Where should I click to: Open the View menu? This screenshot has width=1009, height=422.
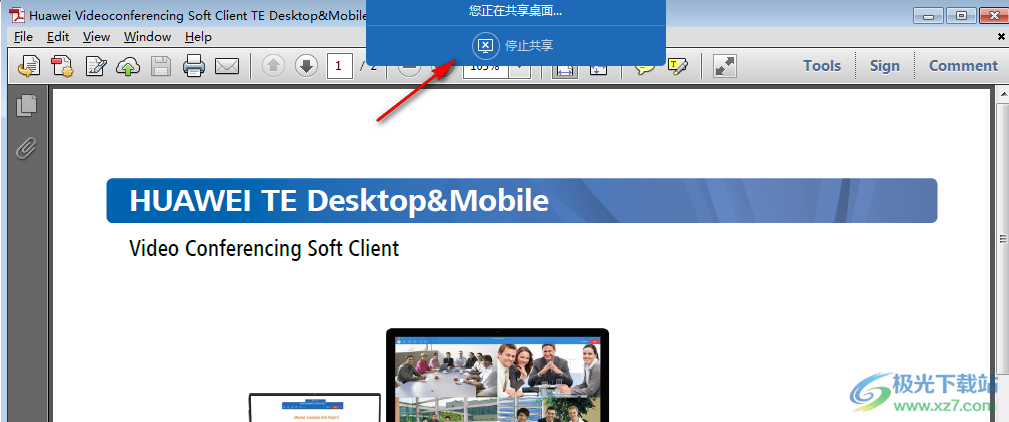(97, 37)
